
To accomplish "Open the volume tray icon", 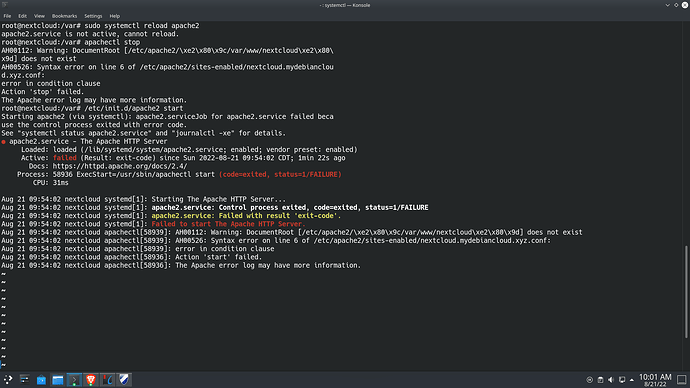I will pos(611,380).
